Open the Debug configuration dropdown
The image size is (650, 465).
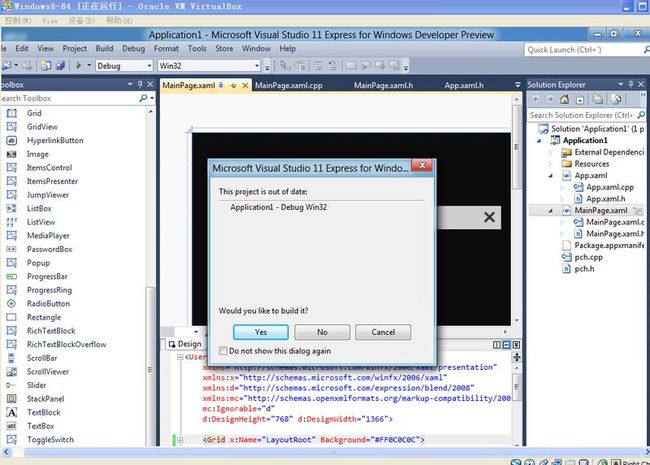(x=149, y=66)
